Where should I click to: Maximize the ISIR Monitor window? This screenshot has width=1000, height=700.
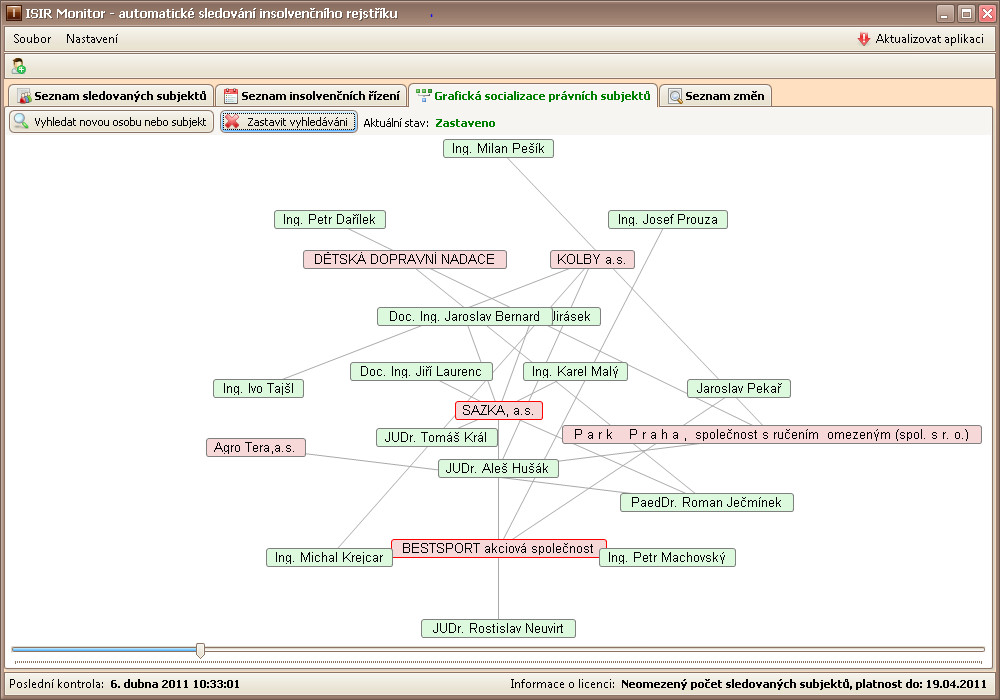(966, 13)
